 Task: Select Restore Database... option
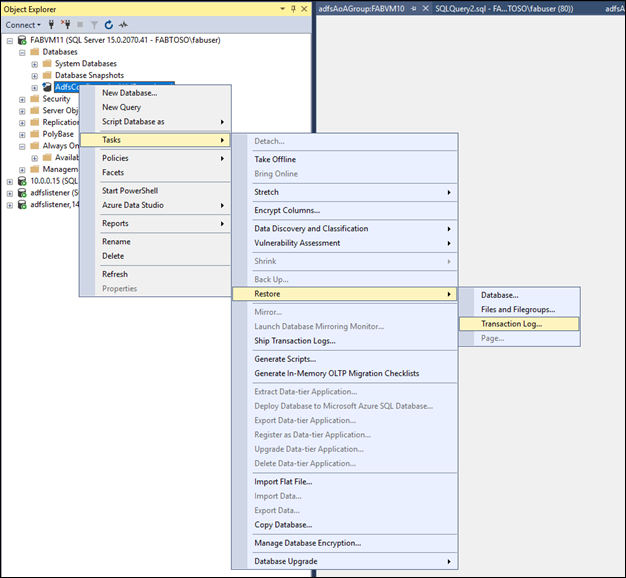coord(519,295)
